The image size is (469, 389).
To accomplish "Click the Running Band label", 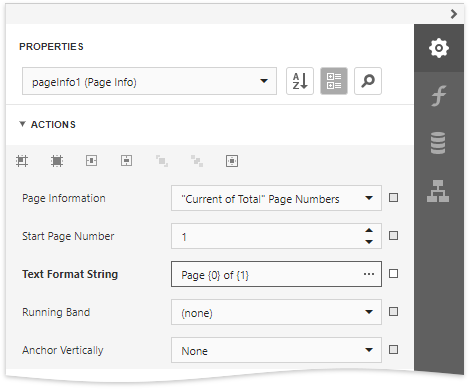I will tap(56, 312).
